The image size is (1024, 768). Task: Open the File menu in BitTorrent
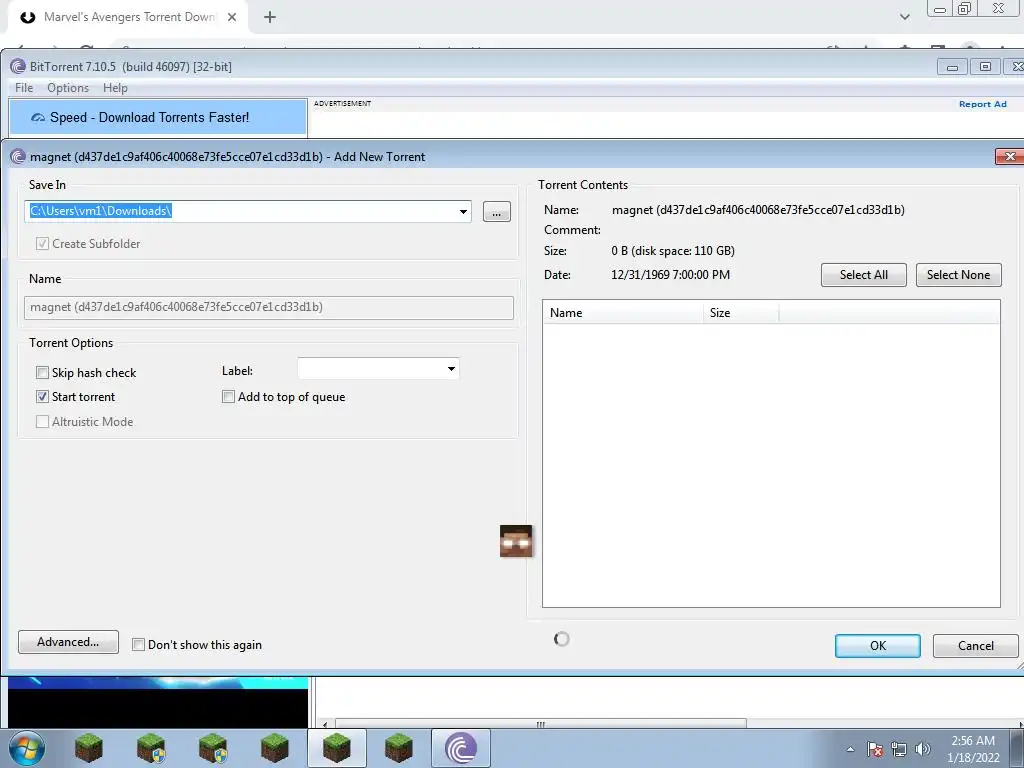[x=24, y=88]
